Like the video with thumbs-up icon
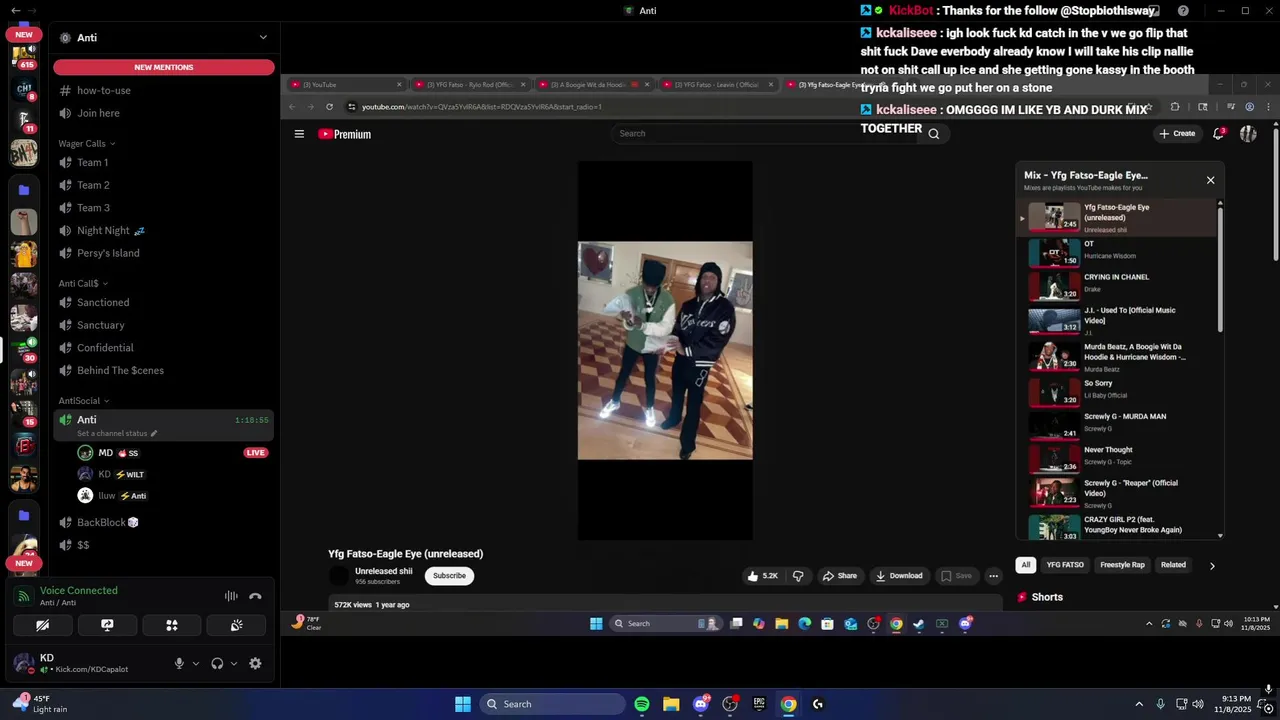The width and height of the screenshot is (1280, 720). pyautogui.click(x=763, y=576)
